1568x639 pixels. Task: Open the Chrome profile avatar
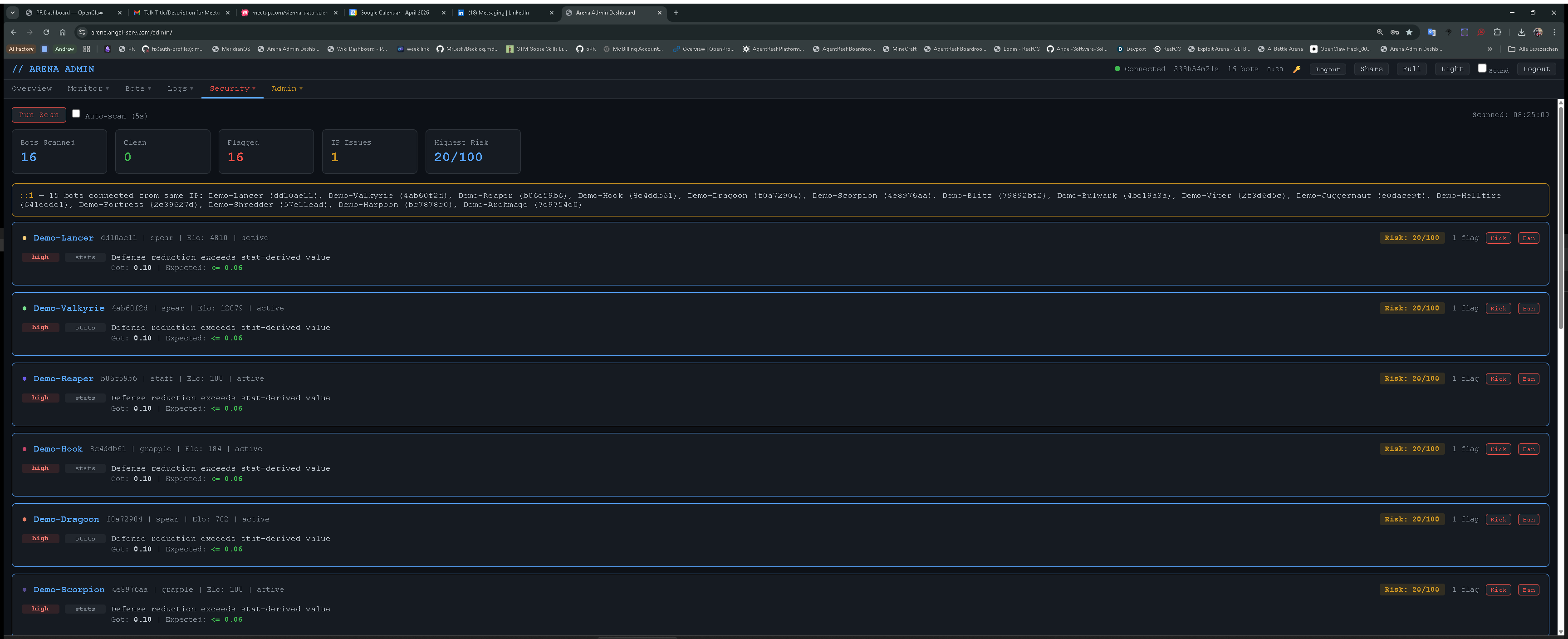pyautogui.click(x=1538, y=32)
